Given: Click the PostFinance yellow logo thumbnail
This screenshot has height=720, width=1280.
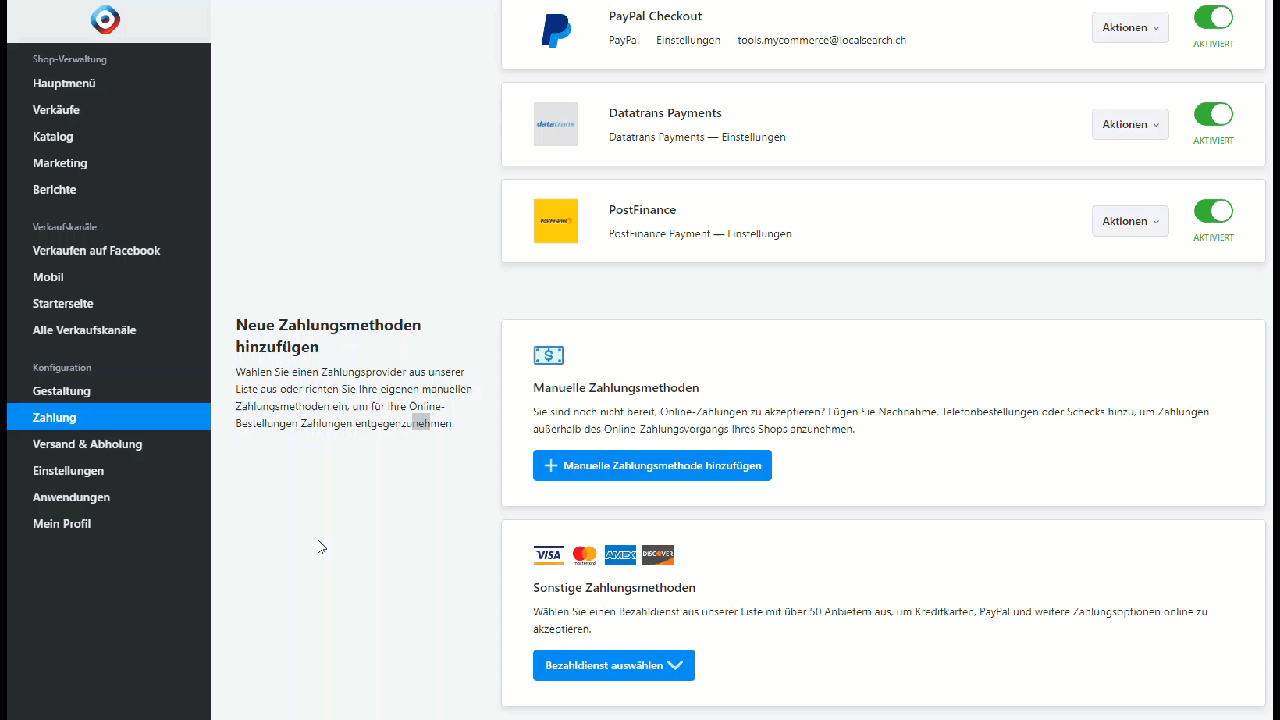Looking at the screenshot, I should click(556, 221).
